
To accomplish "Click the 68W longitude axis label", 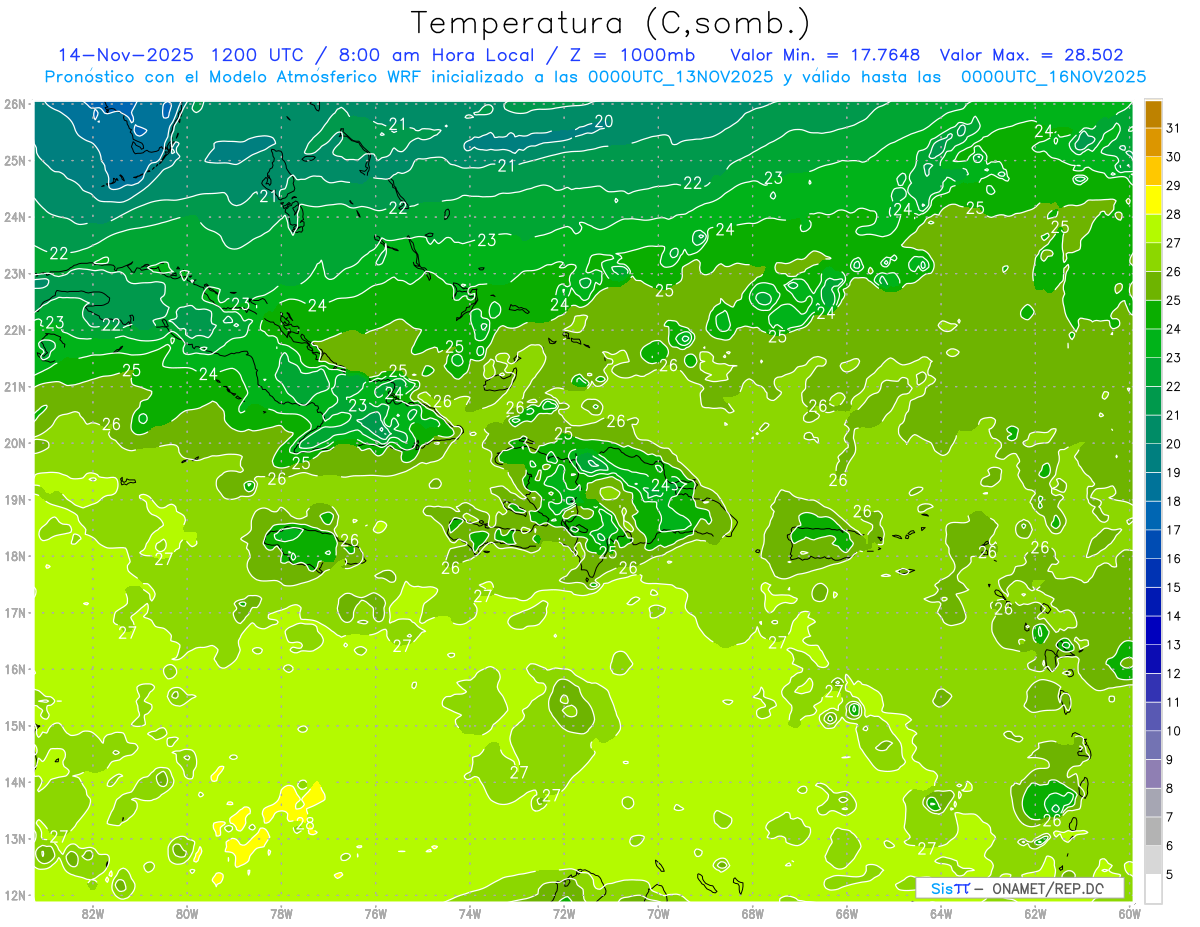I will click(x=753, y=913).
